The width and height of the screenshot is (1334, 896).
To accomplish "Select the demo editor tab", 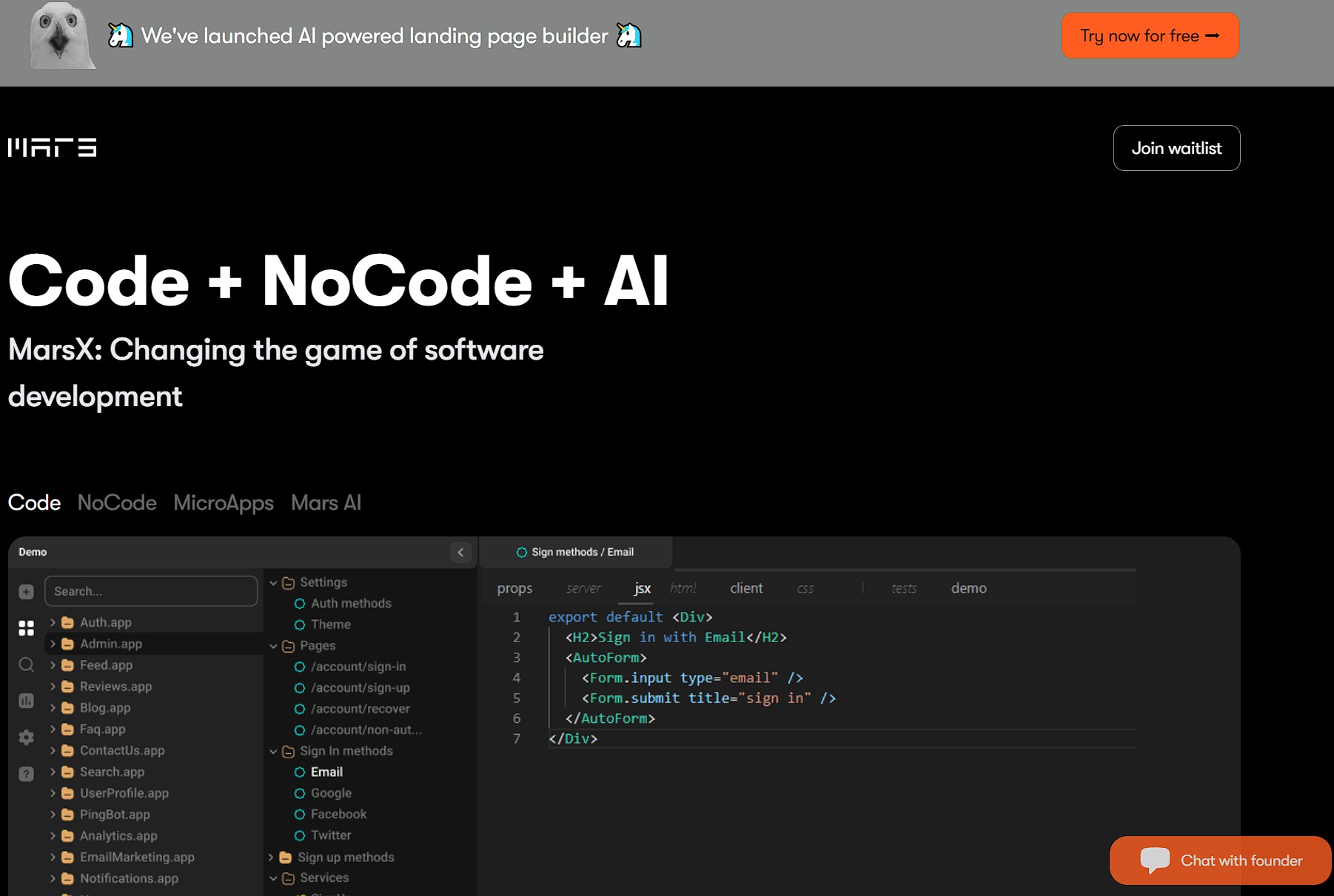I will [968, 588].
